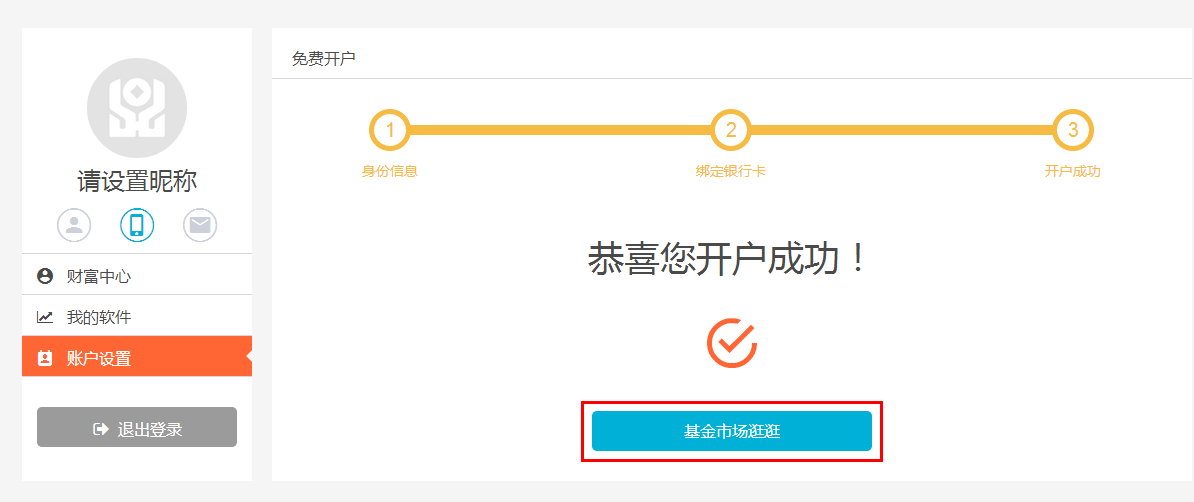Viewport: 1194px width, 502px height.
Task: Click step 3 circle 开户成功
Action: click(x=1073, y=130)
